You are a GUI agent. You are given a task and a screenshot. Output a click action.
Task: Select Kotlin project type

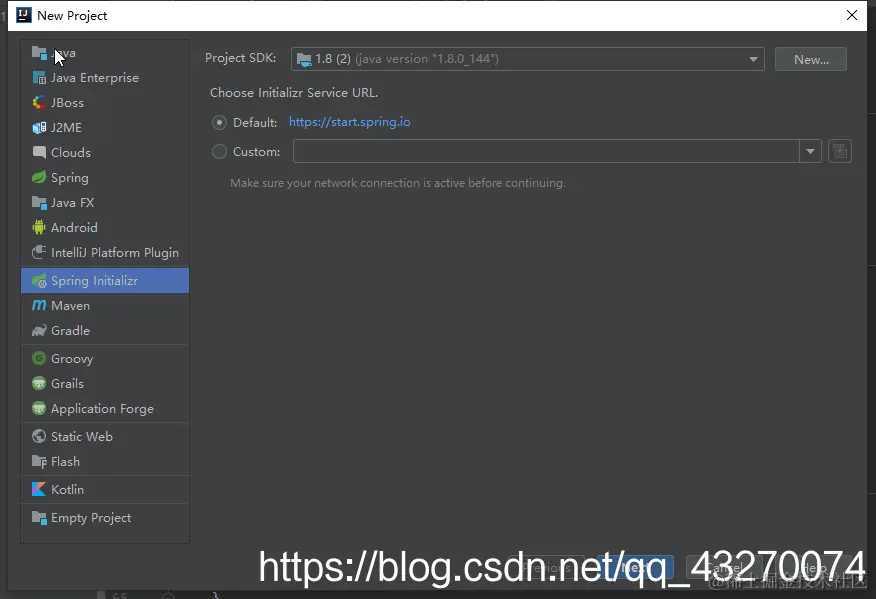(x=105, y=489)
